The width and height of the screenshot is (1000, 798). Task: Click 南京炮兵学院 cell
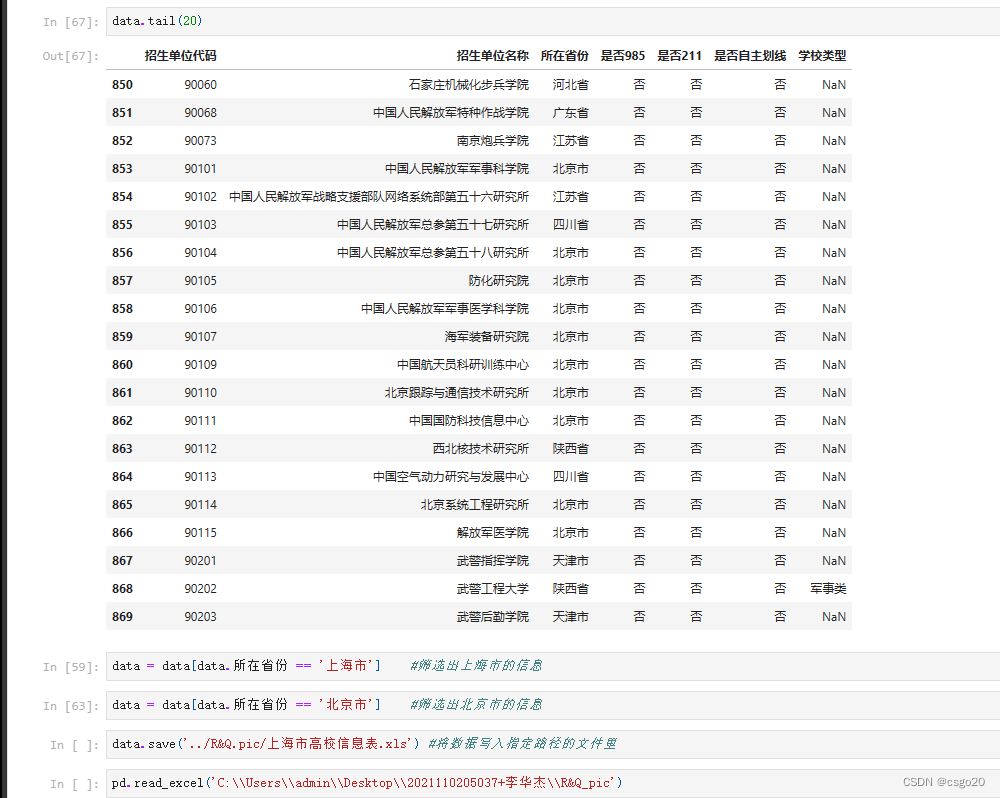pos(492,141)
